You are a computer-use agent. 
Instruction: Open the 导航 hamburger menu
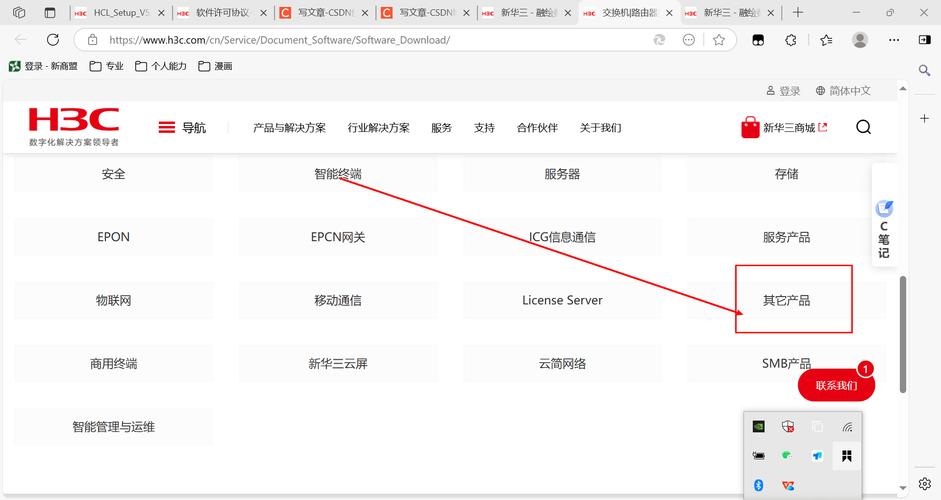pos(181,127)
